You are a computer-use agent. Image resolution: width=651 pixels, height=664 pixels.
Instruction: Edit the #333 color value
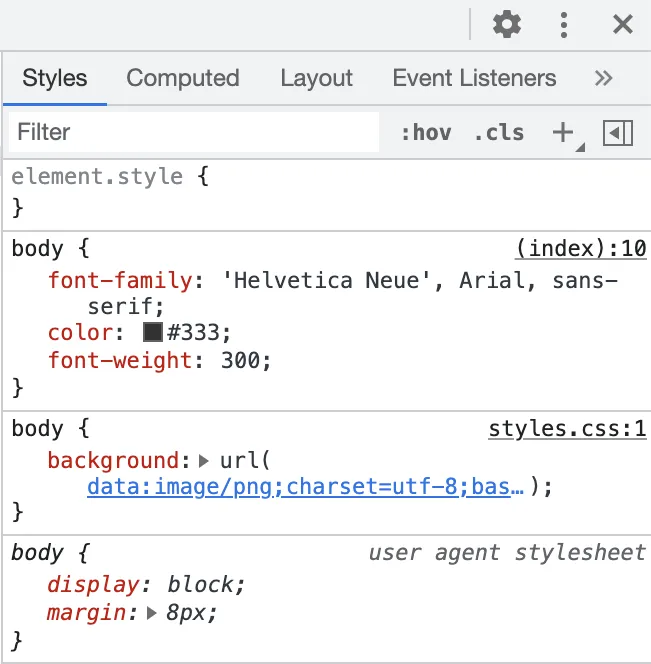click(193, 333)
